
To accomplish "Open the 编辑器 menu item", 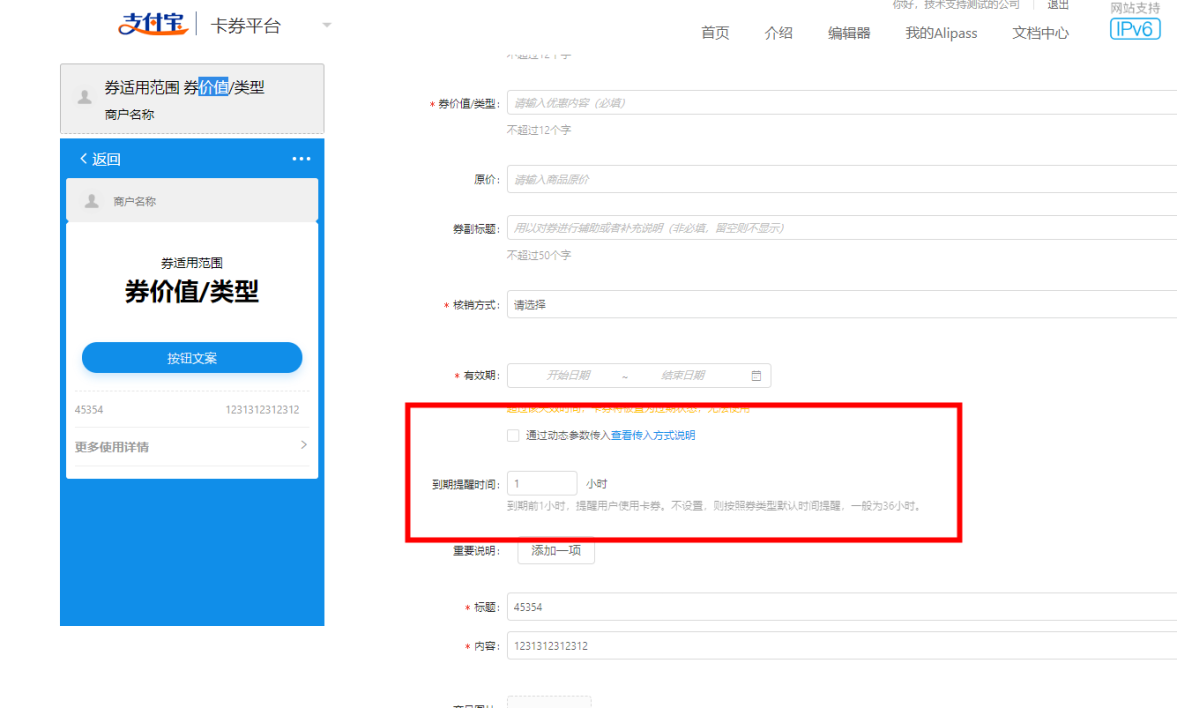I will point(849,33).
